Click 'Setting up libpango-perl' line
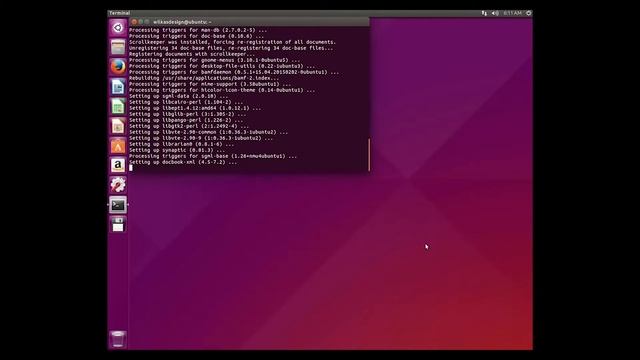 click(x=186, y=120)
